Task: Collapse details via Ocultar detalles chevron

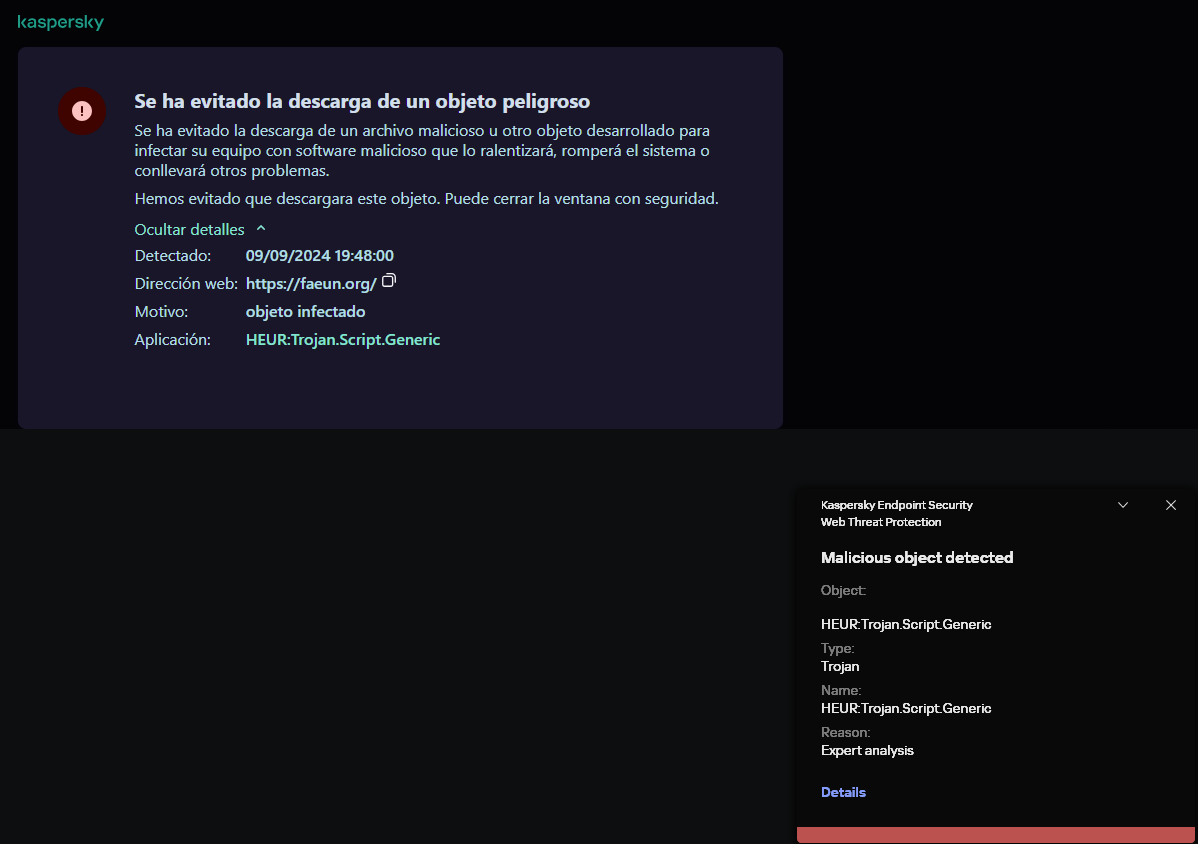Action: coord(261,228)
